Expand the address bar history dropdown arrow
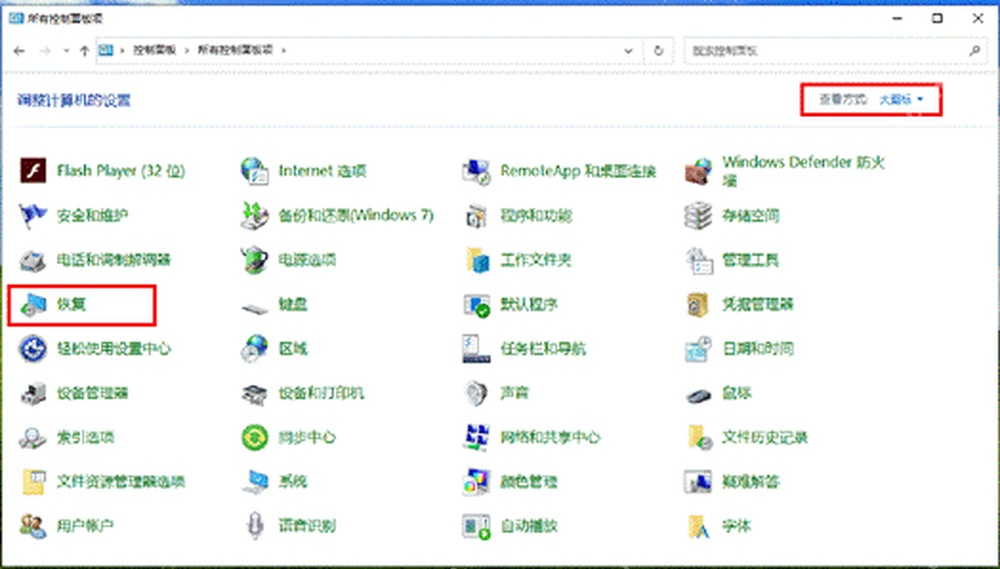 628,50
